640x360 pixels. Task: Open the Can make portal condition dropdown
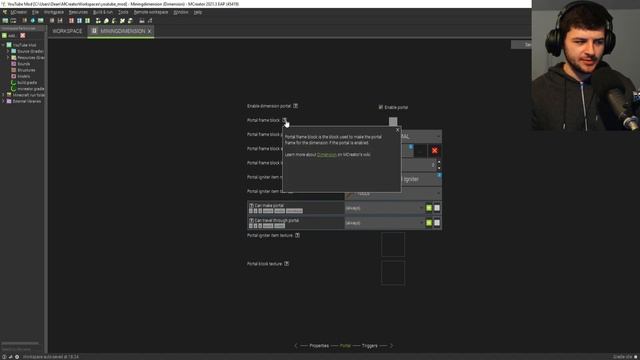click(384, 208)
